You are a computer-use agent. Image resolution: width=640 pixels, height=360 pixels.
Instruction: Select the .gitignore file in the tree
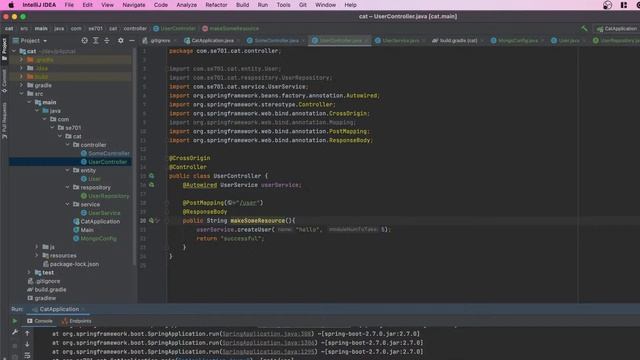[44, 281]
